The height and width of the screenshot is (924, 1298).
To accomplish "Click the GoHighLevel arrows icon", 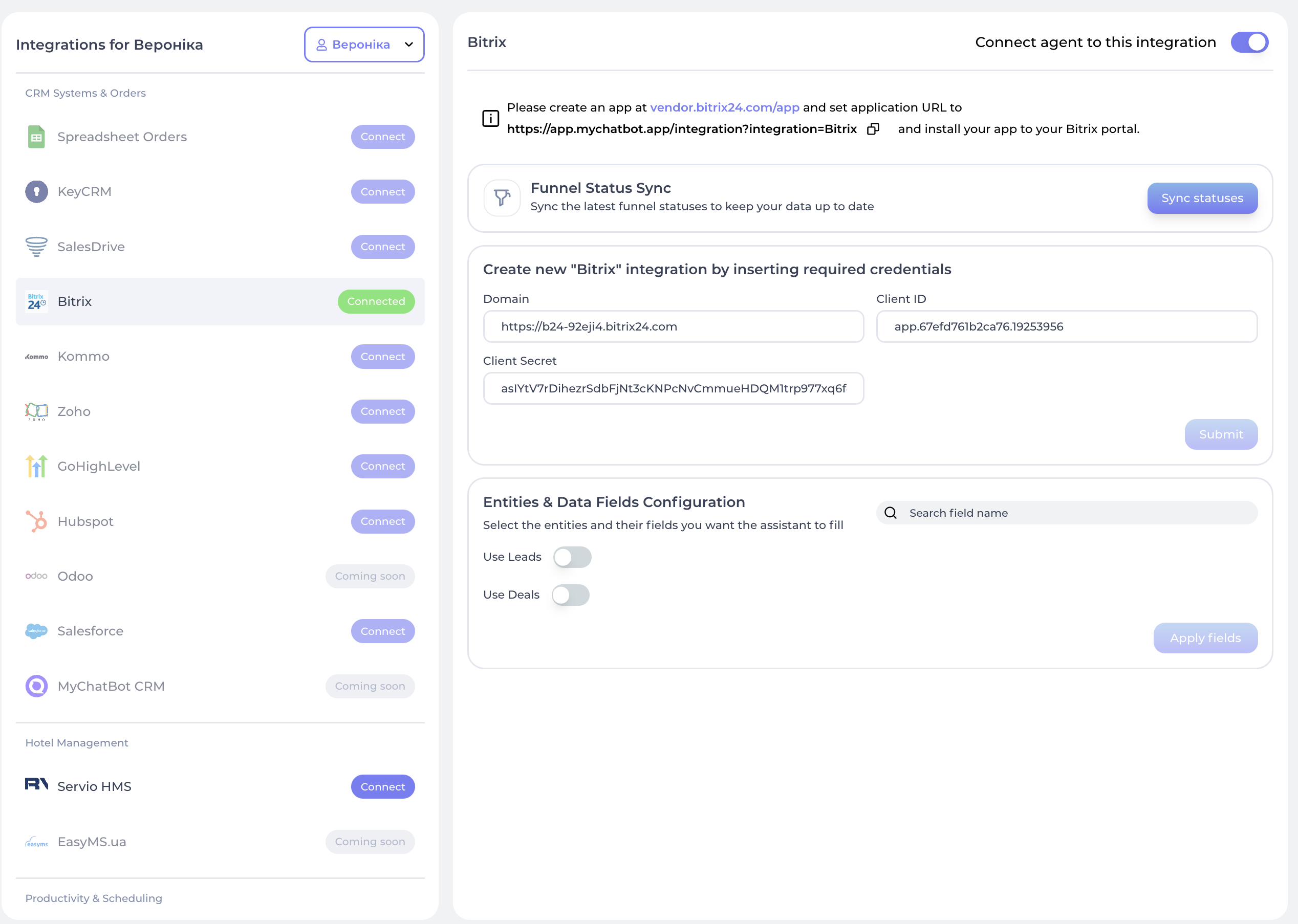I will tap(36, 466).
